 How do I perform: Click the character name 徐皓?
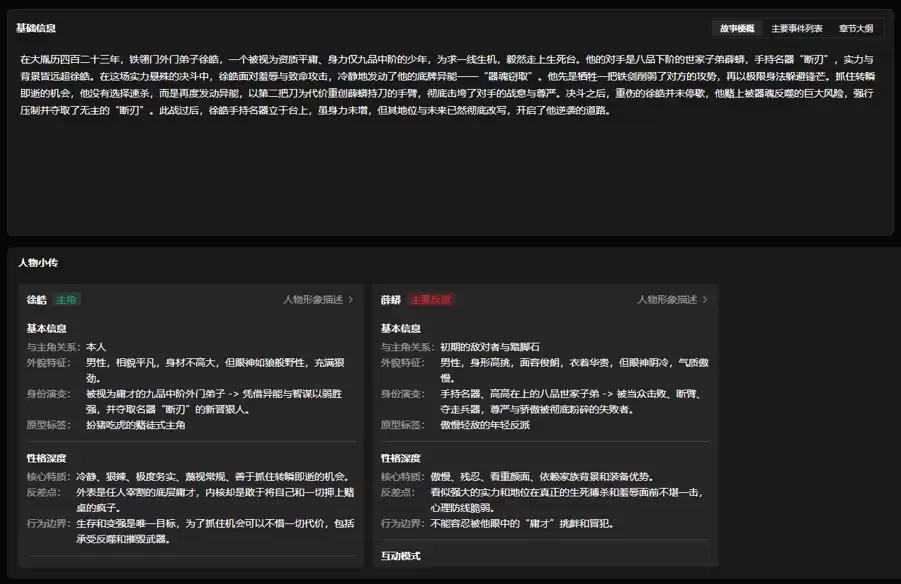pyautogui.click(x=36, y=299)
